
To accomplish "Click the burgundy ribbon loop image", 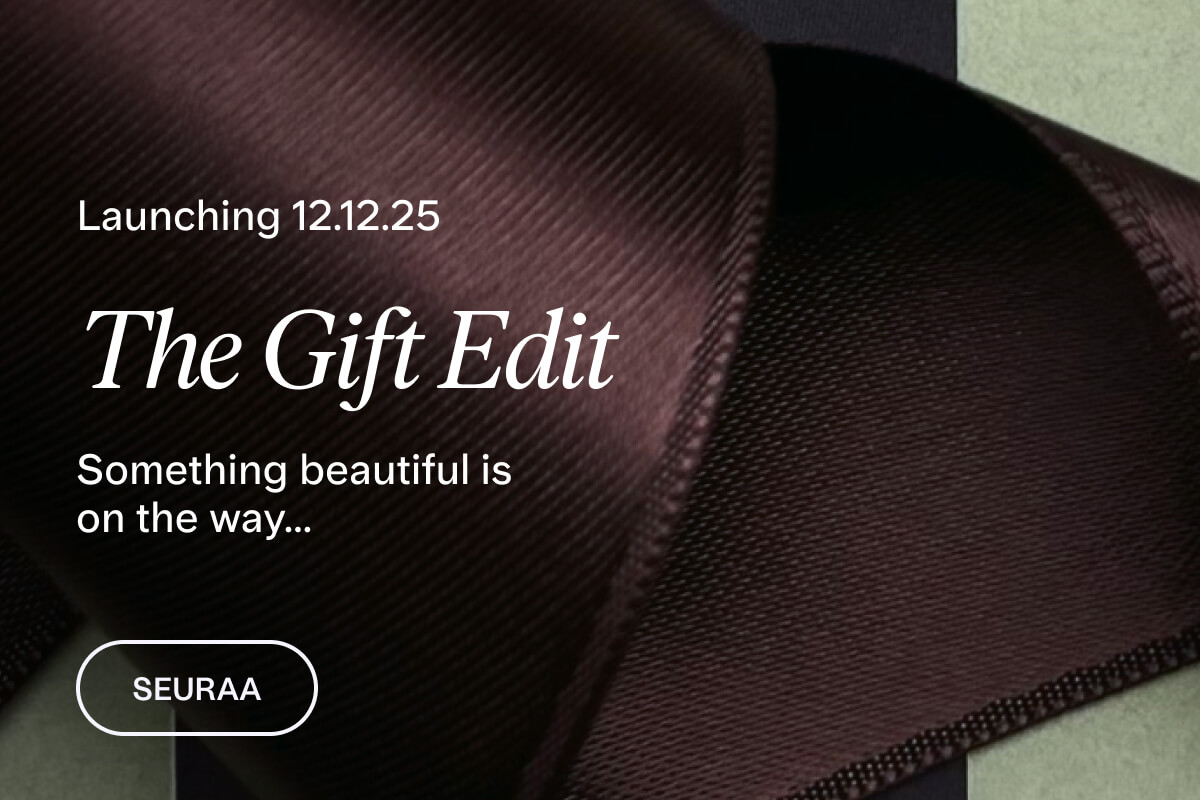I will [x=600, y=400].
